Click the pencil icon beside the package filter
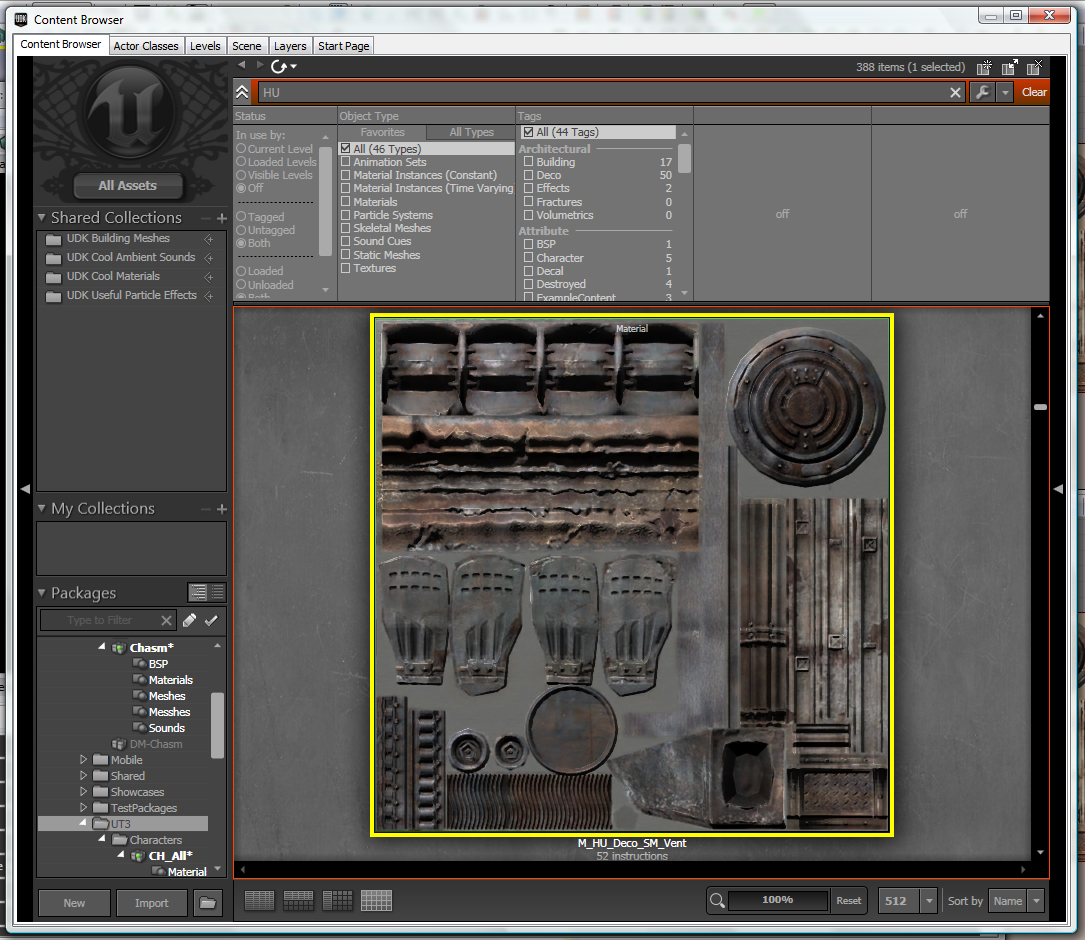This screenshot has height=940, width=1085. [189, 621]
